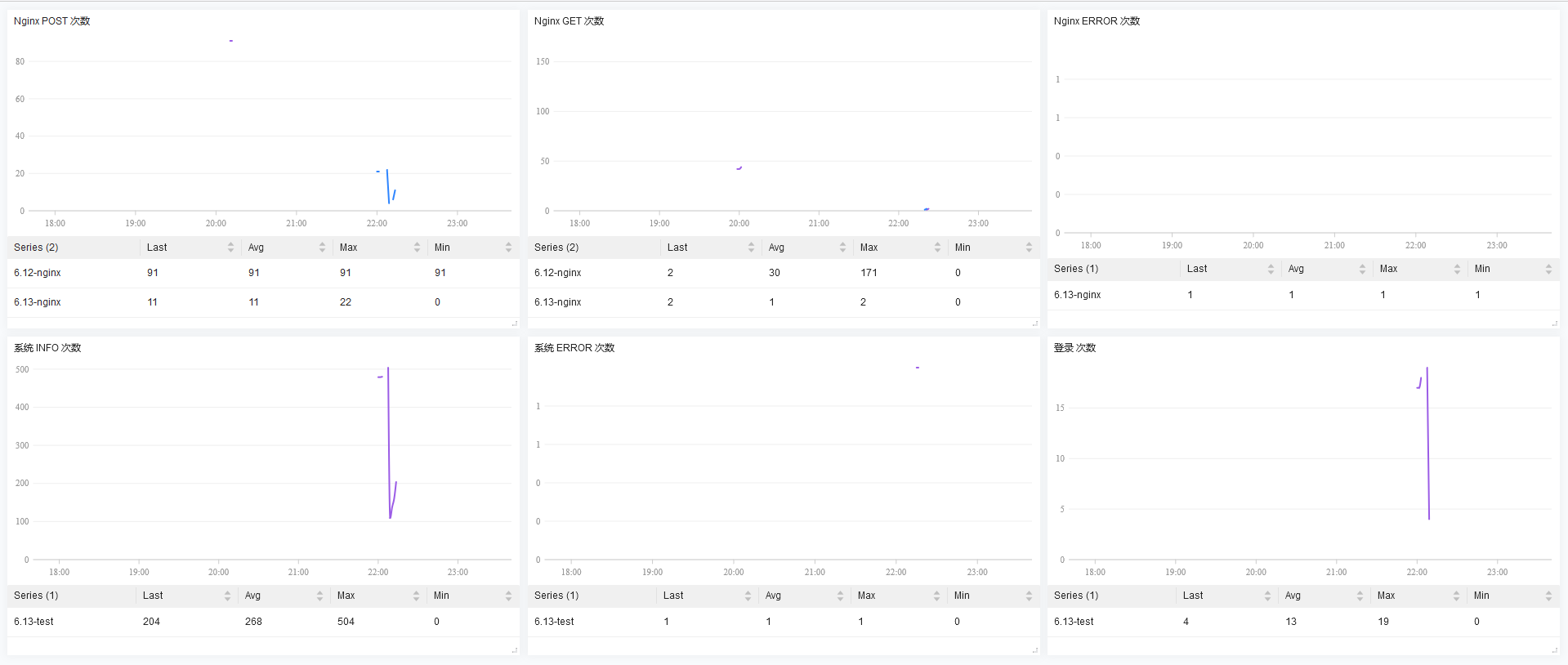This screenshot has width=1568, height=665.
Task: Sort 系统 ERROR table by Last column icon
Action: coord(748,596)
